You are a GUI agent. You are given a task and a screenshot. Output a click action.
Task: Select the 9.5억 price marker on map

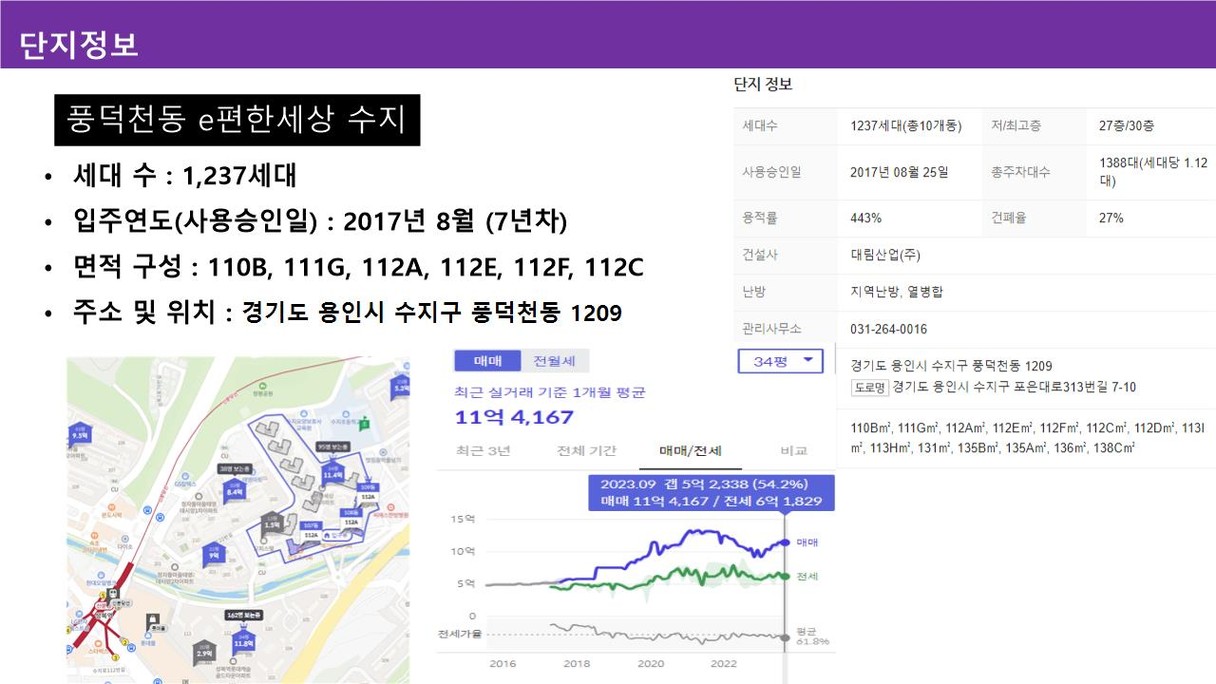tap(80, 434)
